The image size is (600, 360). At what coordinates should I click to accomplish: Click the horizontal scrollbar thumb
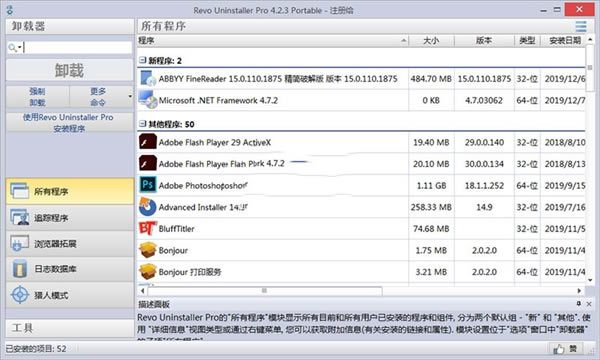tap(264, 291)
